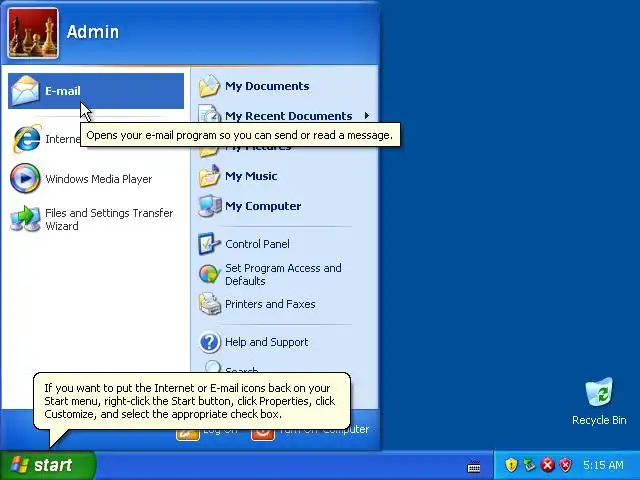The width and height of the screenshot is (640, 480).
Task: Click the Recycle Bin label text
Action: pyautogui.click(x=599, y=420)
